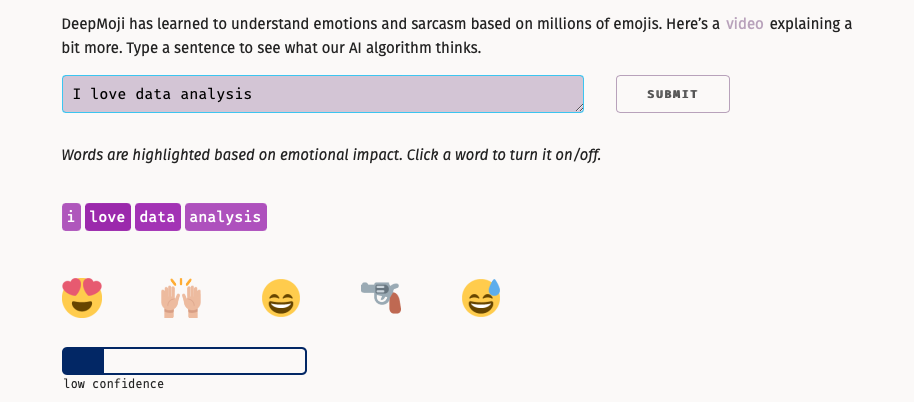Click the filled dark part of confidence bar
Screen dimensions: 914x402
pyautogui.click(x=83, y=361)
